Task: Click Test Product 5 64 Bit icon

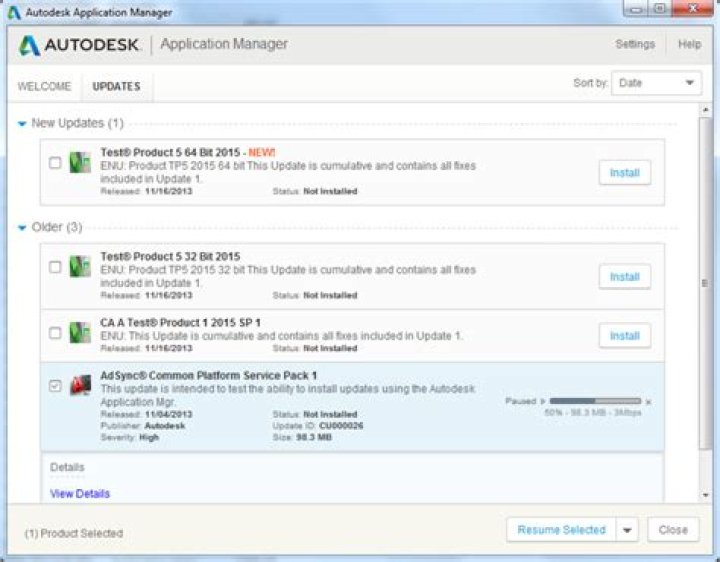Action: [x=80, y=163]
